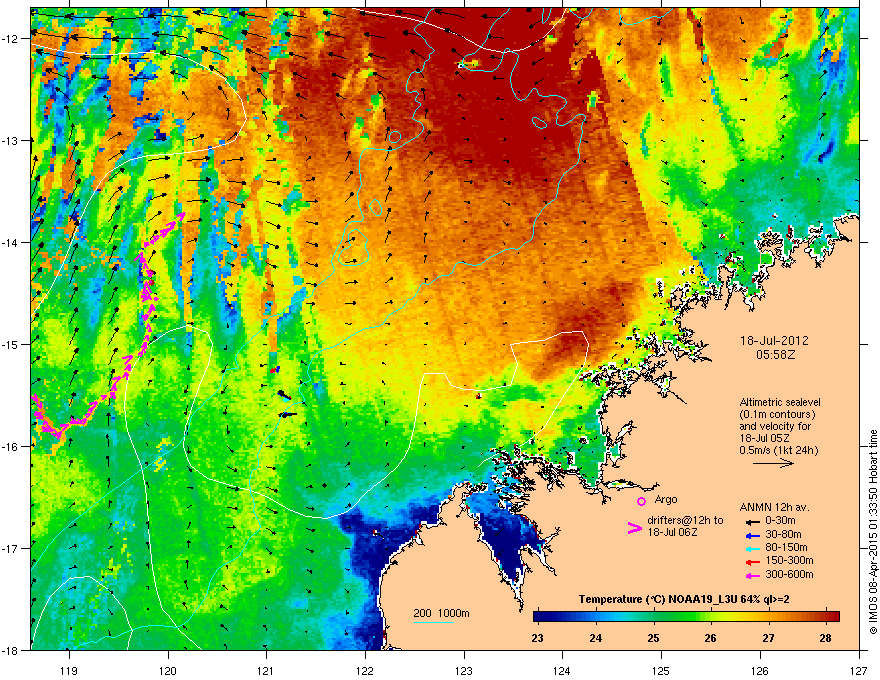Click the magenta drifters arrowhead legend symbol
Image resolution: width=880 pixels, height=680 pixels.
[634, 528]
